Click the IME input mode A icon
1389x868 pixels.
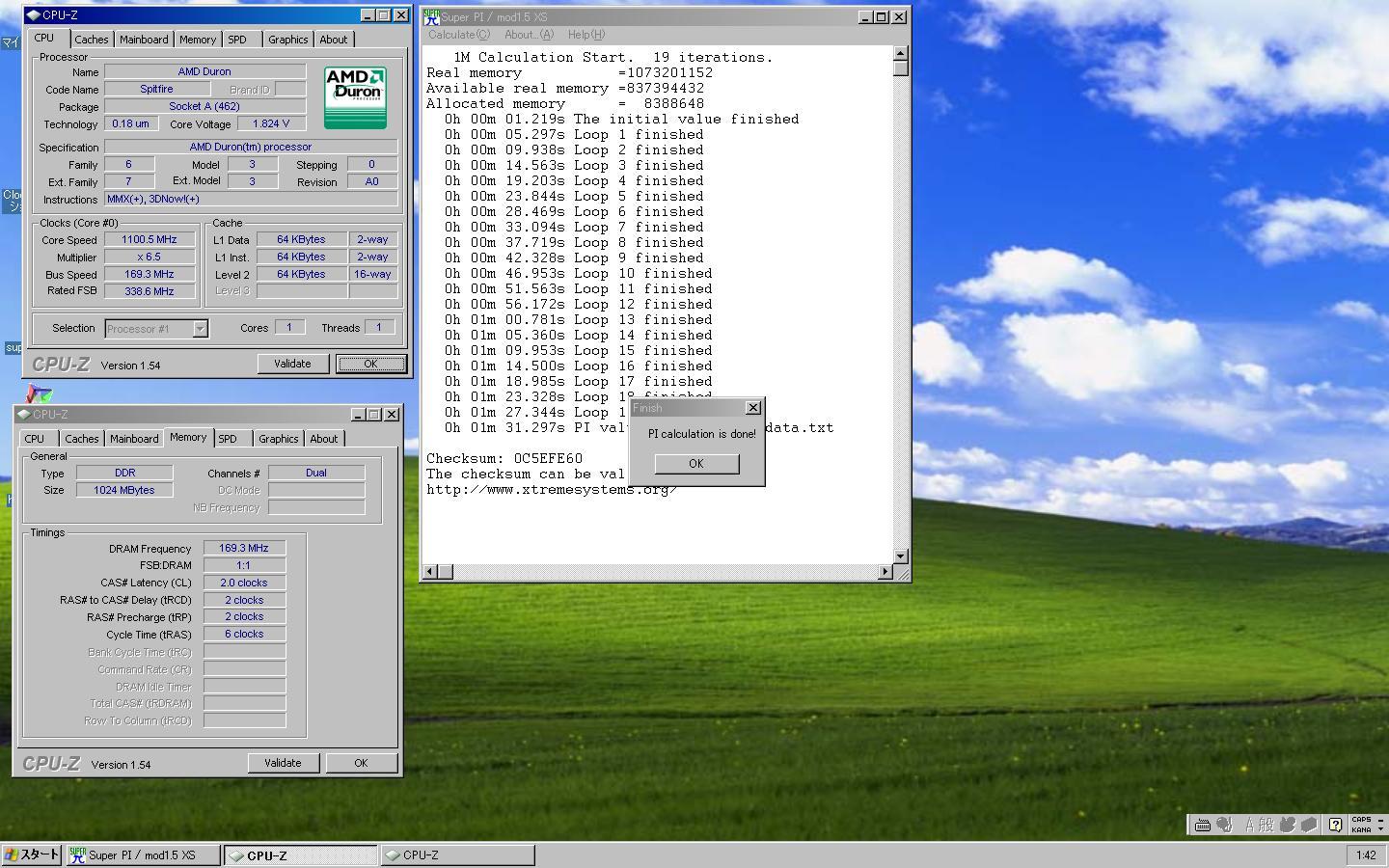tap(1249, 825)
